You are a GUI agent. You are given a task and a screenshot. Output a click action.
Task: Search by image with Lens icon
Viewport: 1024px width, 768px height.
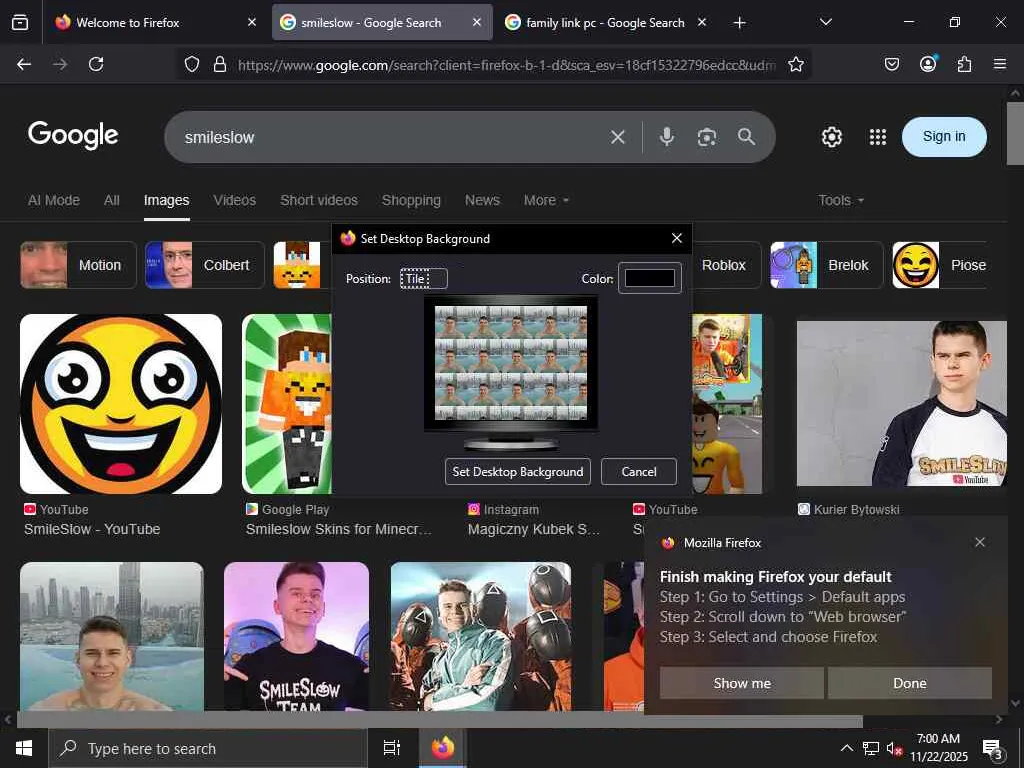pos(707,137)
